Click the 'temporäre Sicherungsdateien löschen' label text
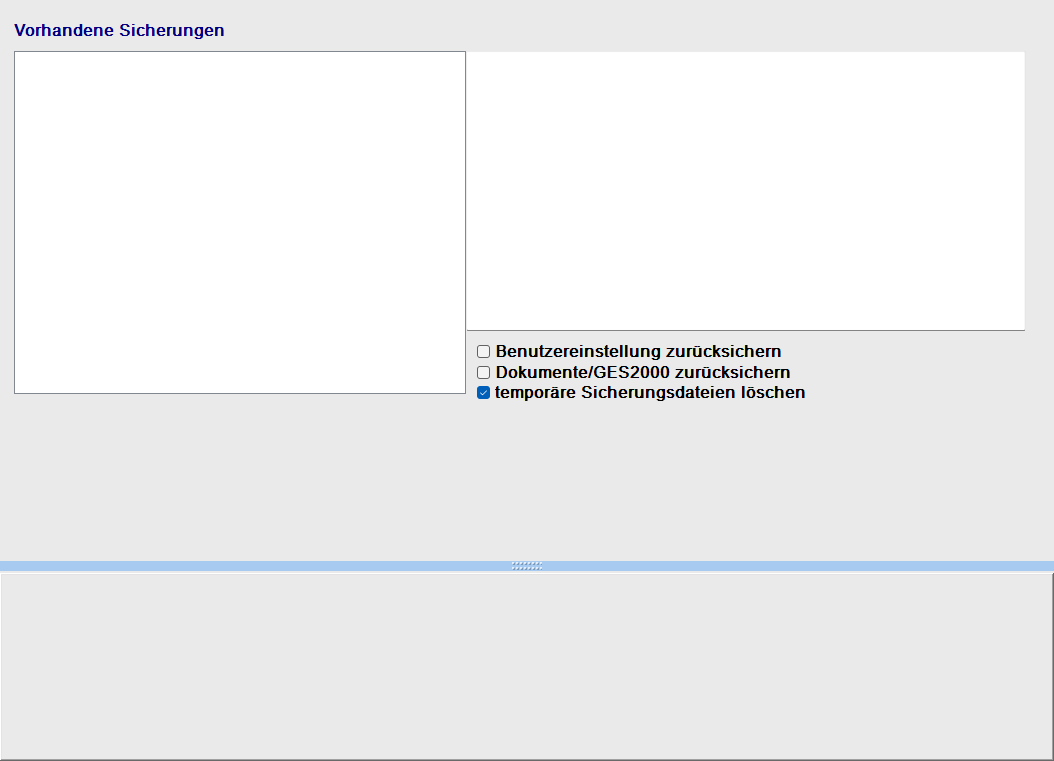The height and width of the screenshot is (761, 1054). tap(650, 393)
